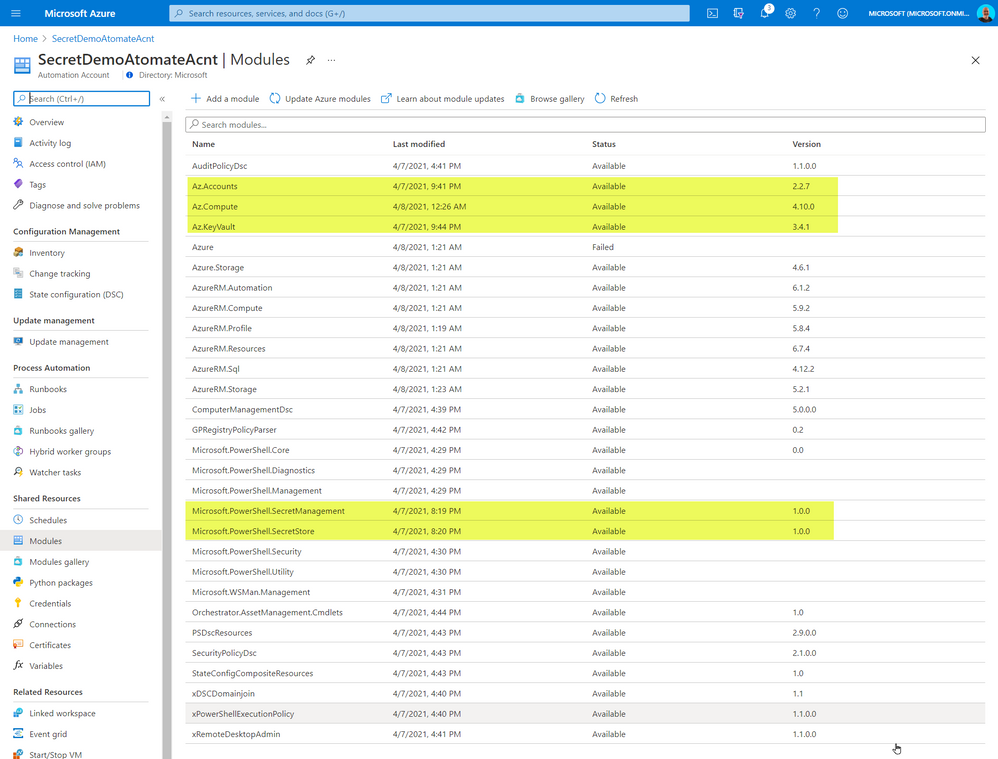Open the directory and subscription filter icon
This screenshot has width=998, height=759.
[x=738, y=13]
